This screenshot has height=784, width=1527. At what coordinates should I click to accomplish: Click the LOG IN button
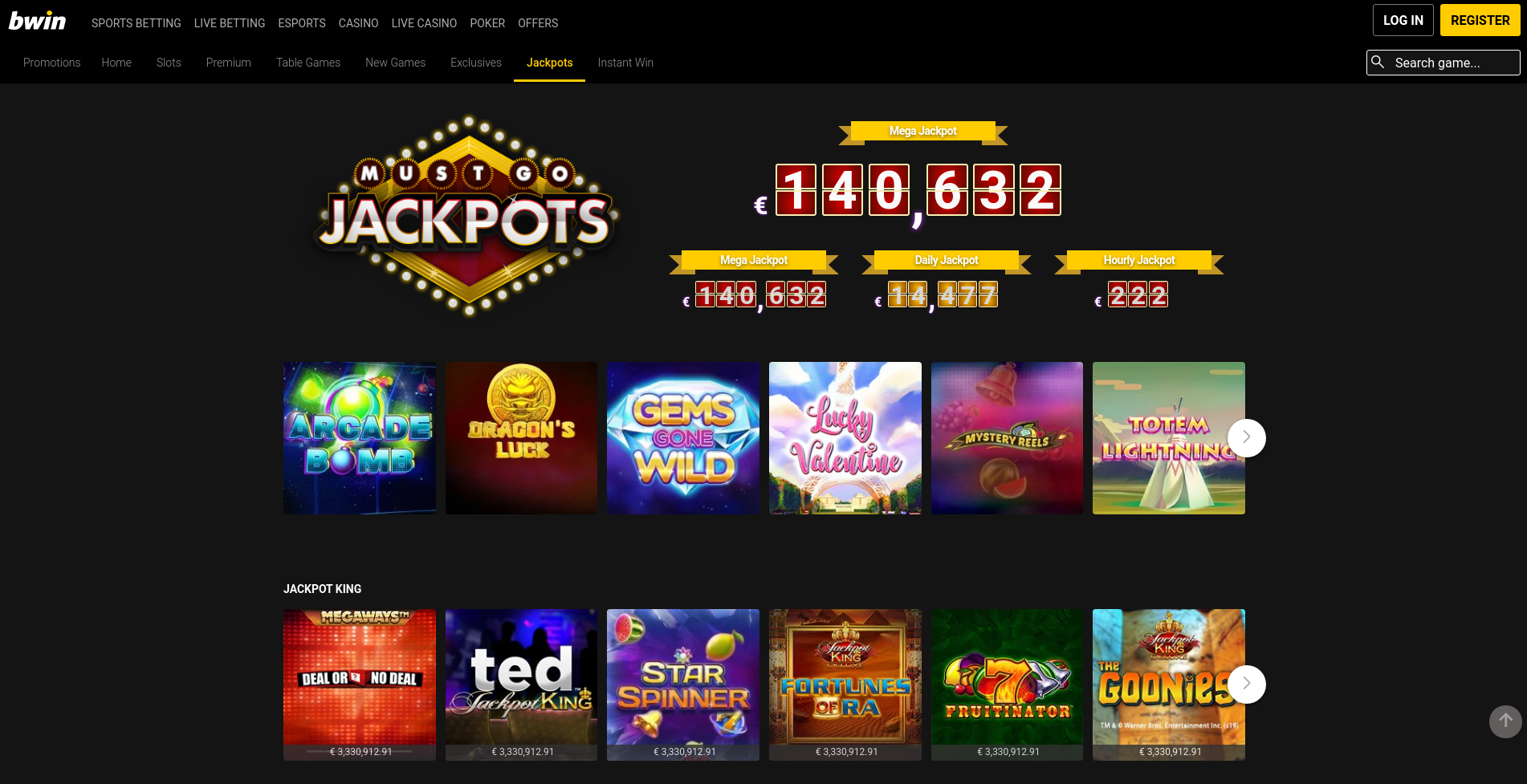(x=1403, y=20)
